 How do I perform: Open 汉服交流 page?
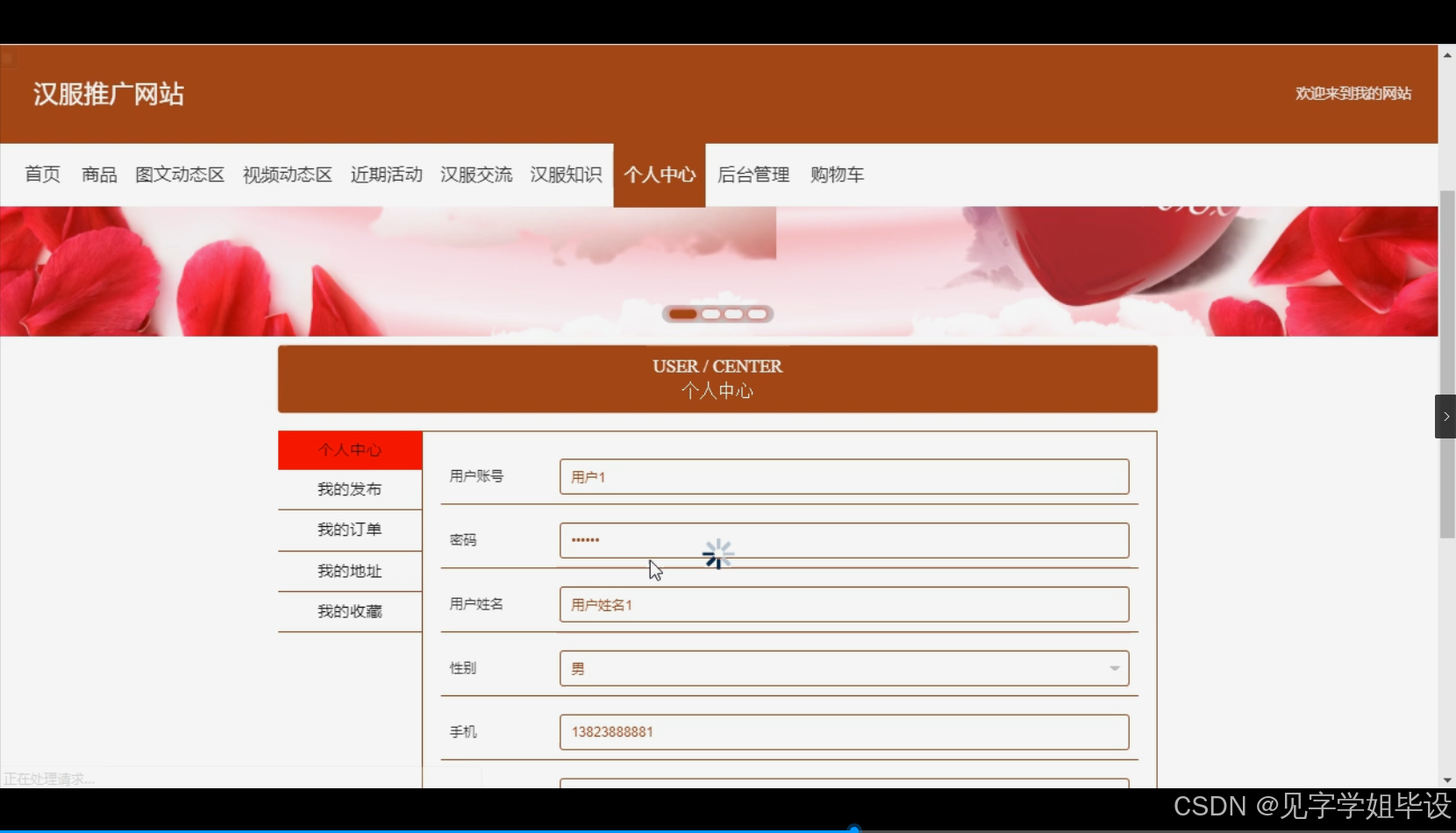point(476,174)
